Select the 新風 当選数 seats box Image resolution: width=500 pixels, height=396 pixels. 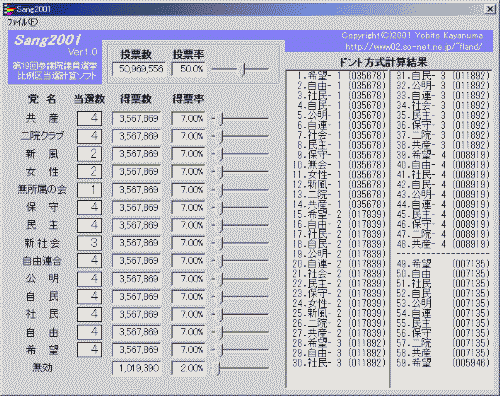coord(89,154)
